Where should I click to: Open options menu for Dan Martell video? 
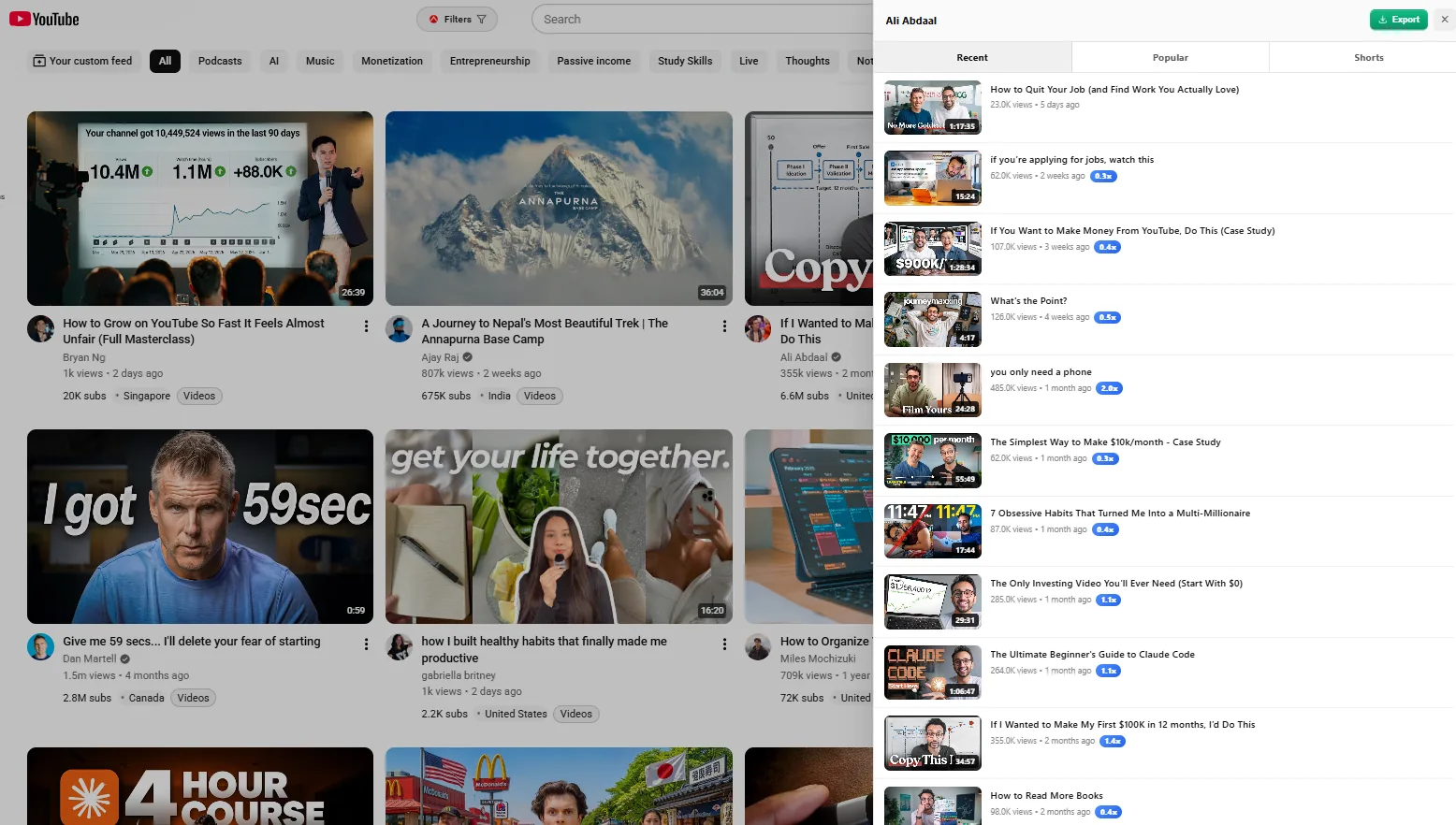(x=366, y=644)
